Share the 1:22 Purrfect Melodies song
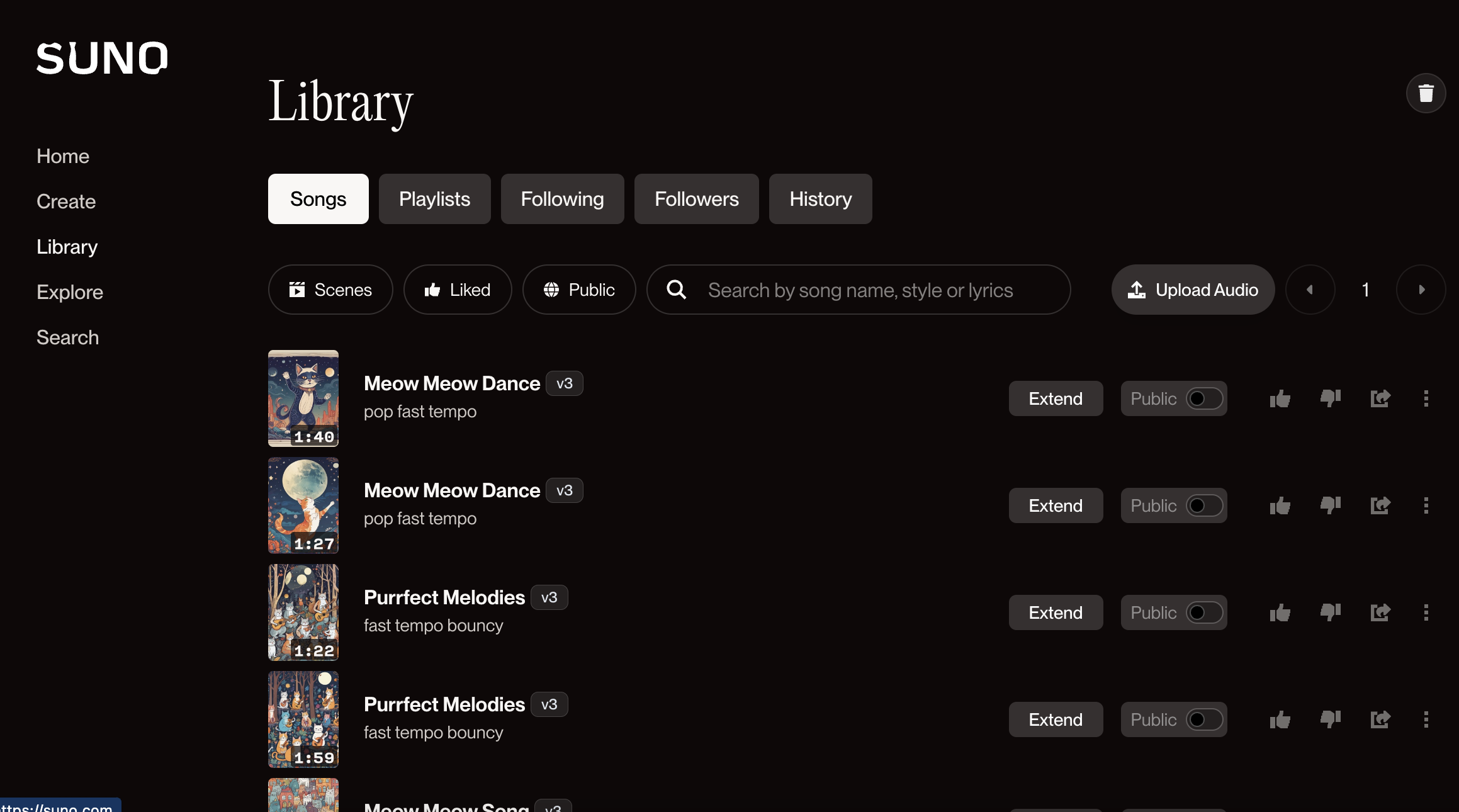The width and height of the screenshot is (1459, 812). click(x=1380, y=612)
